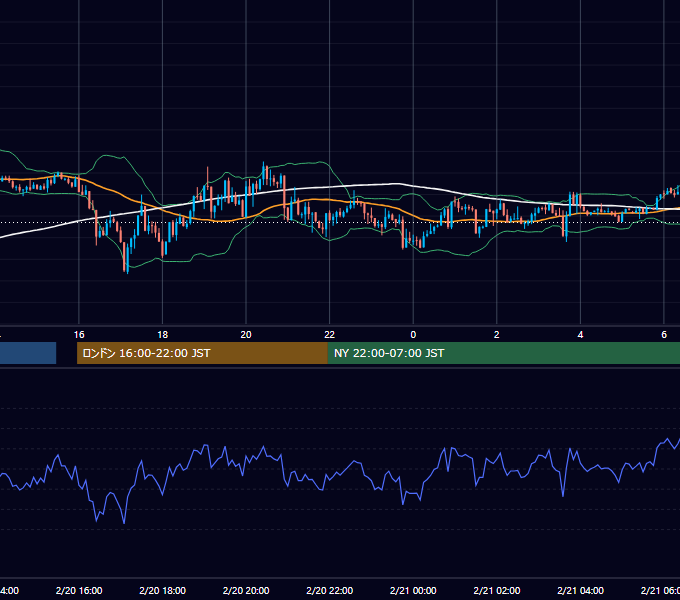
Task: Click hour label 22 on price chart axis
Action: tap(330, 335)
